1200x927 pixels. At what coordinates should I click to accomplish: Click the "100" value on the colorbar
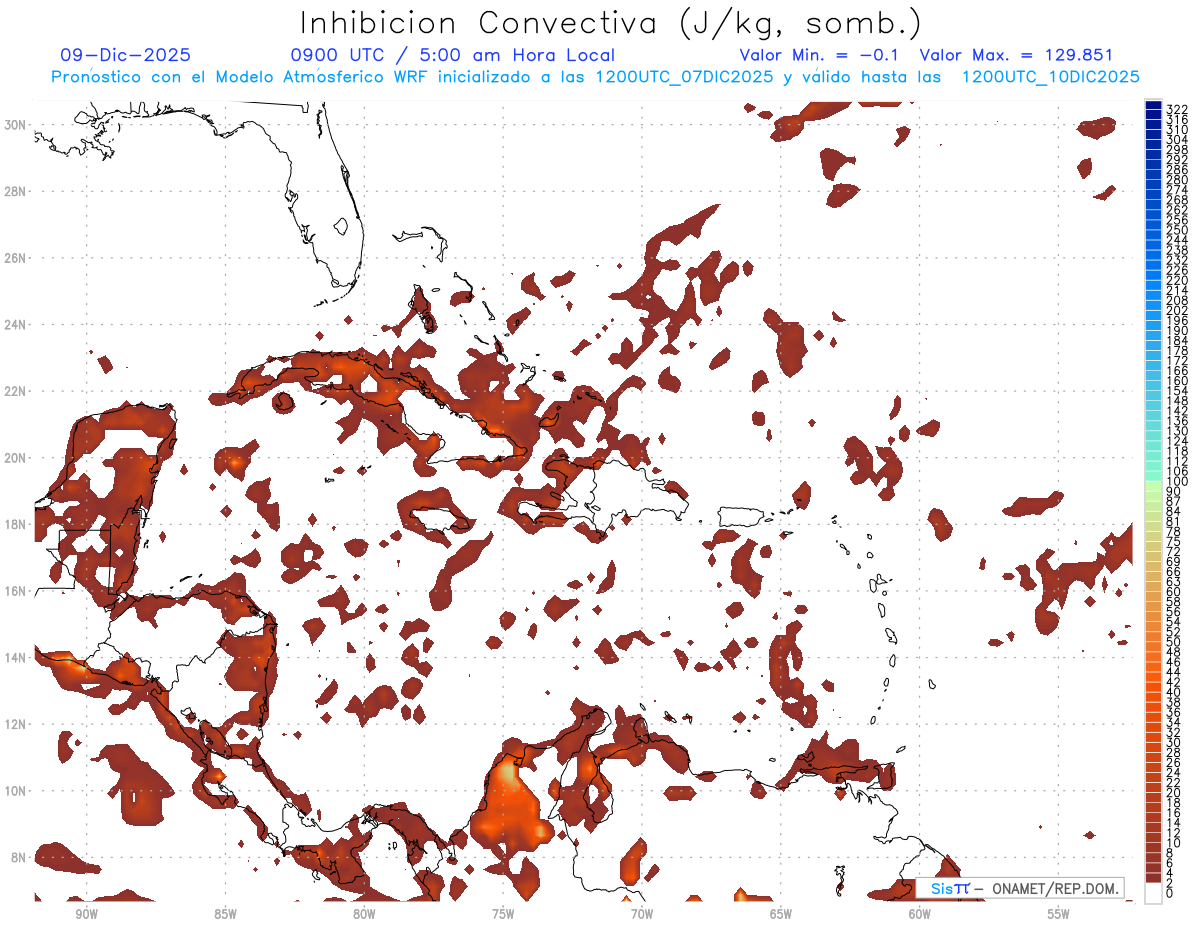pyautogui.click(x=1177, y=482)
